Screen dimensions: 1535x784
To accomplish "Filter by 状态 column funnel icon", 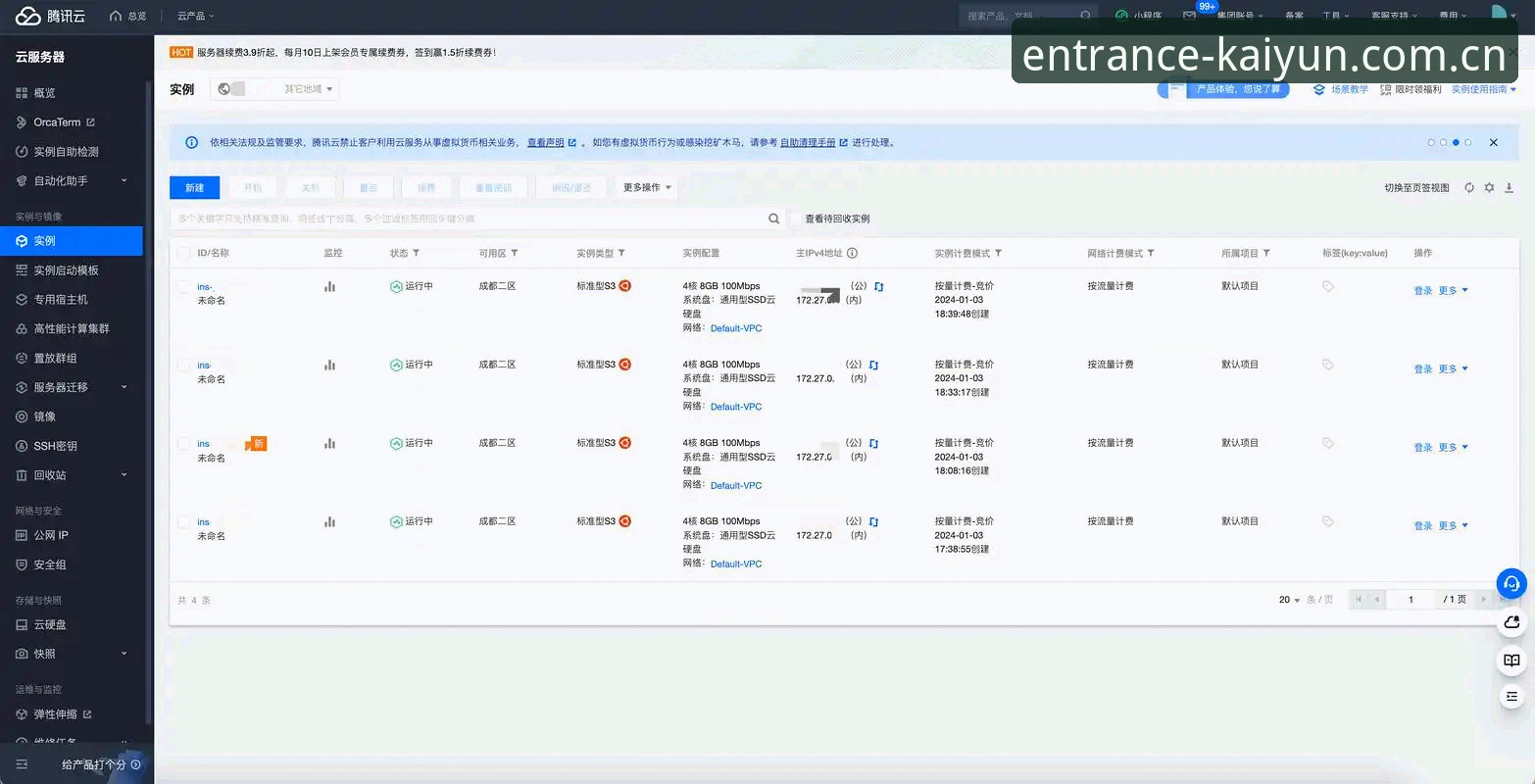I will click(416, 253).
